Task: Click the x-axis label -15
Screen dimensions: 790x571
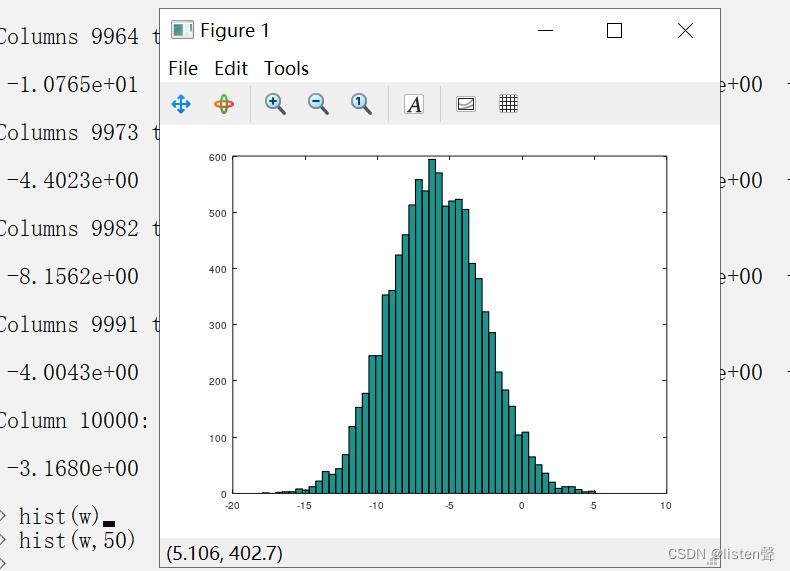Action: 304,505
